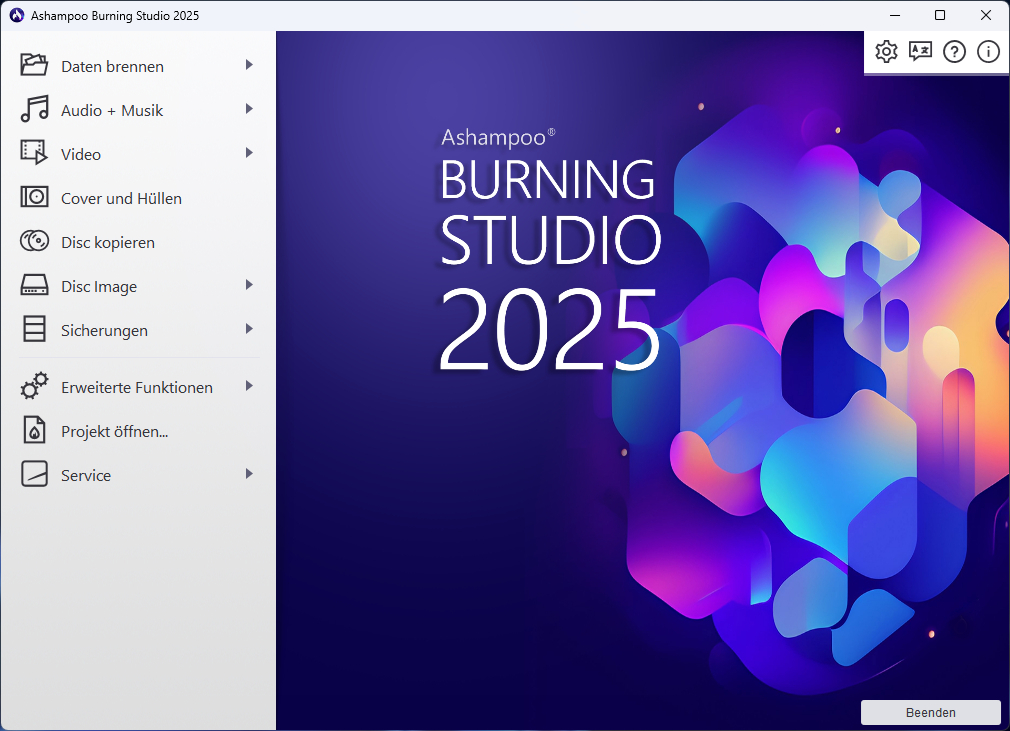Expand the Video submenu arrow
Screen dimensions: 1010x731
point(249,153)
